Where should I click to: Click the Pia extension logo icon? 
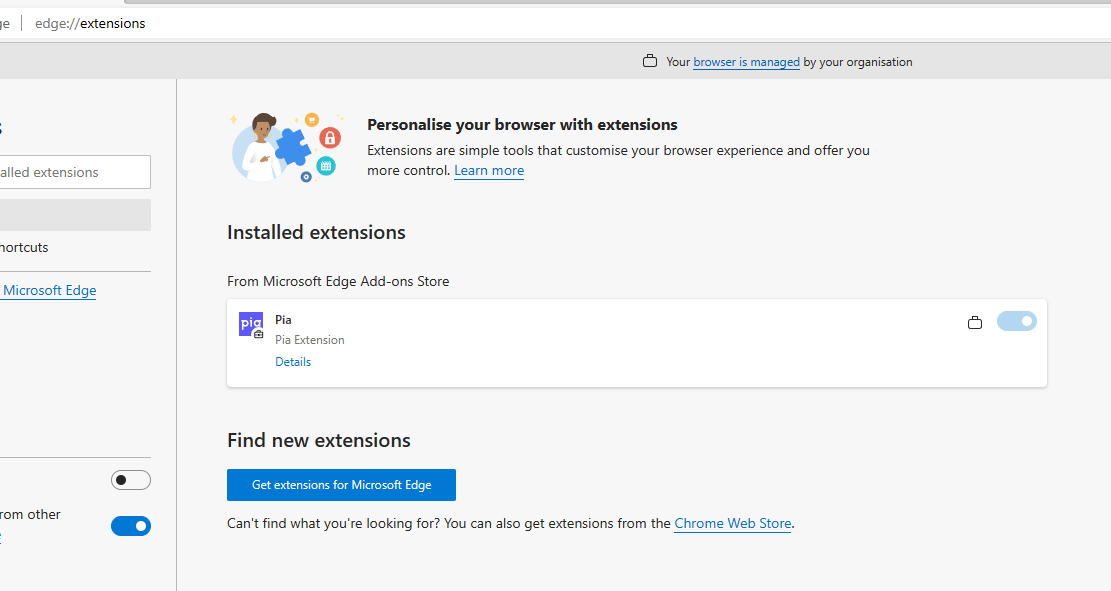[x=251, y=325]
